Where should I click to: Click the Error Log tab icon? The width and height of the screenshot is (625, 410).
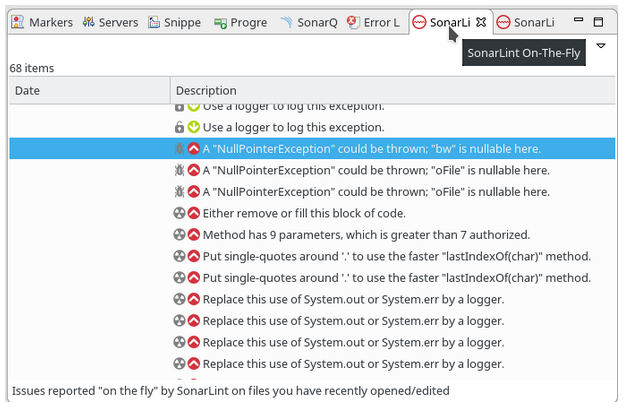point(353,22)
